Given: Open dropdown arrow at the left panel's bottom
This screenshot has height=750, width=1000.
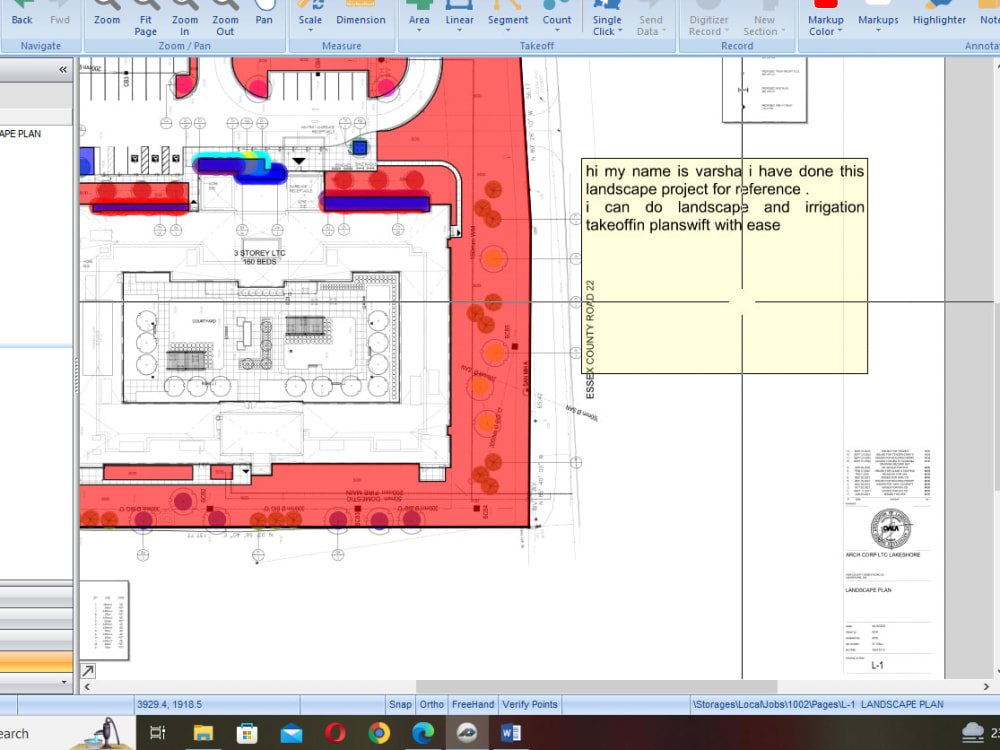Looking at the screenshot, I should (64, 682).
